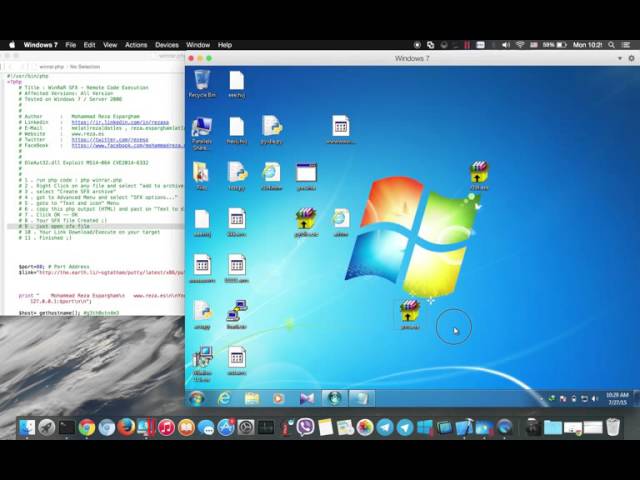Open iBooks from the Dock
This screenshot has width=640, height=480.
[186, 427]
